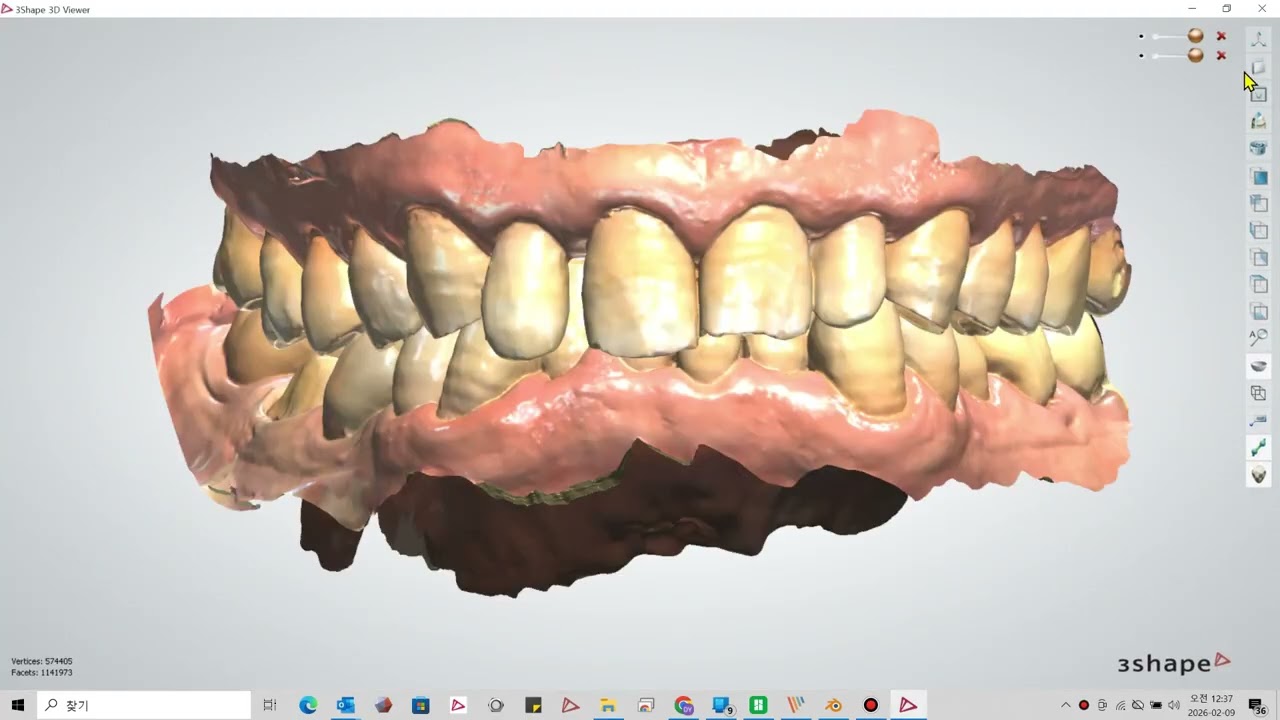This screenshot has height=720, width=1280.
Task: Click the blue caliper distance icon
Action: 1258,420
